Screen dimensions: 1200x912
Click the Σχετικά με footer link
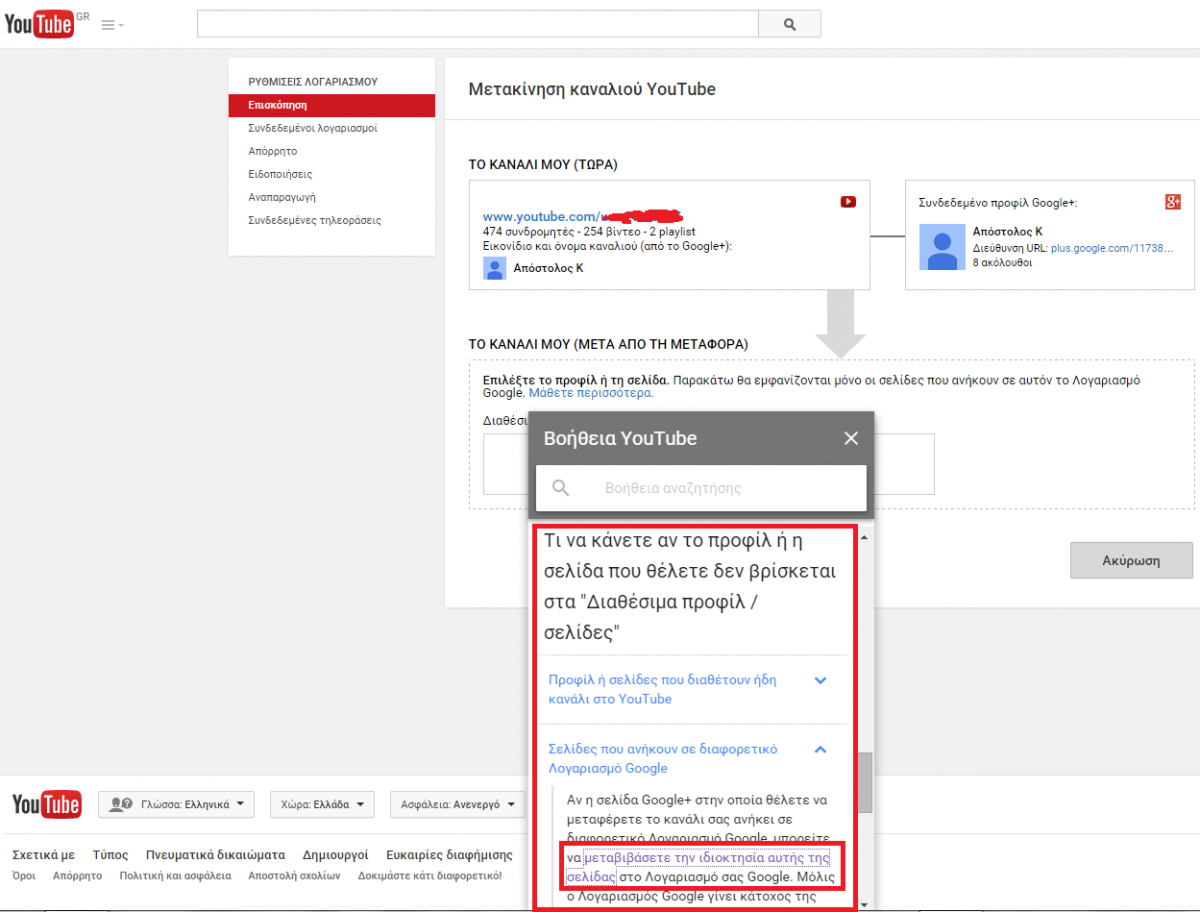43,855
